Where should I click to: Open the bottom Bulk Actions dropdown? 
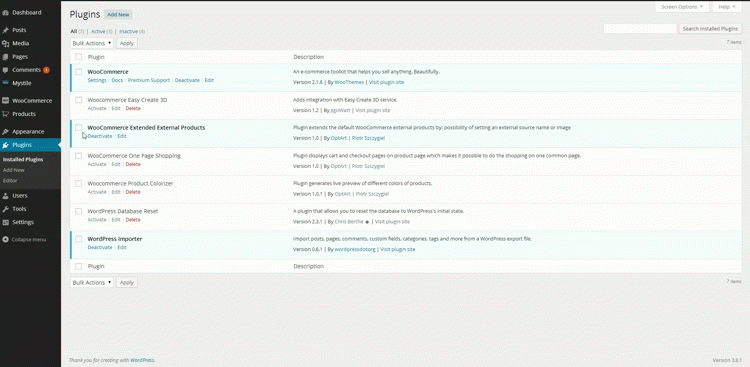[92, 283]
